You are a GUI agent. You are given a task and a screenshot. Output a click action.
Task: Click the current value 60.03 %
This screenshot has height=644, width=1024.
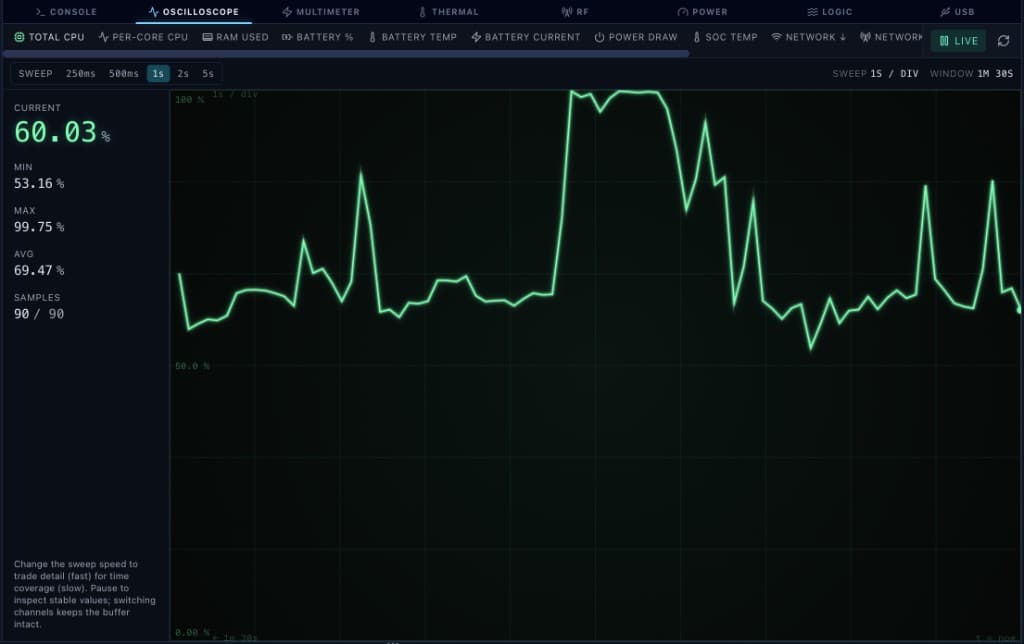pos(62,133)
